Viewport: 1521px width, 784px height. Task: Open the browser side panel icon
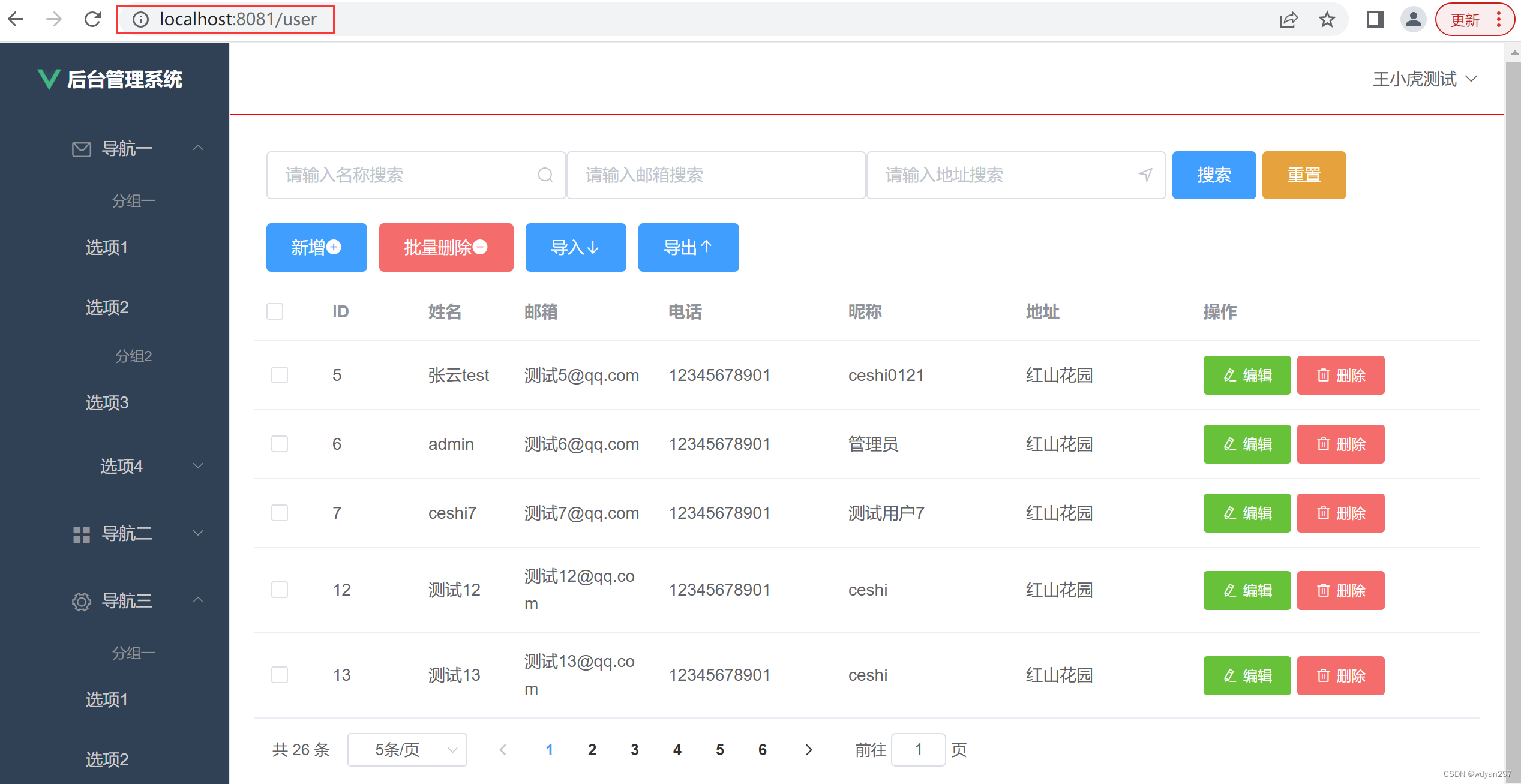tap(1375, 20)
